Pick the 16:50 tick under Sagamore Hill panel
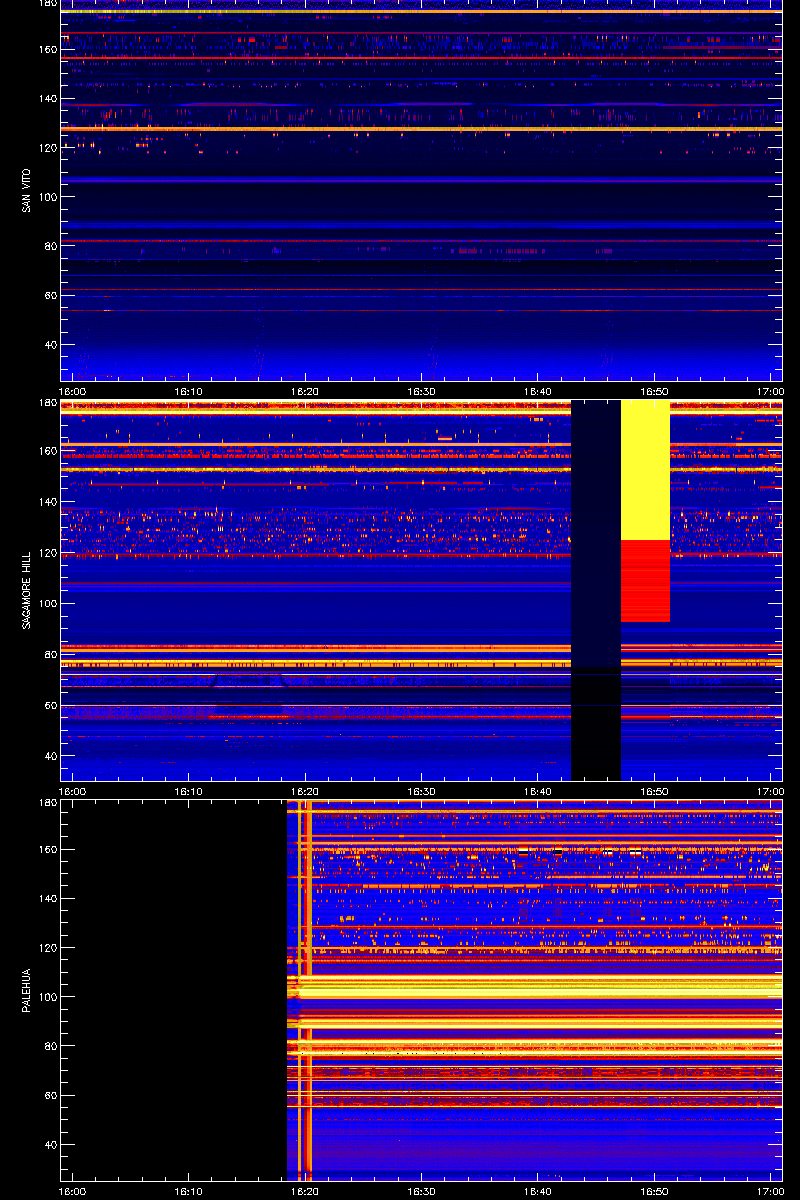The height and width of the screenshot is (1200, 800). click(655, 792)
